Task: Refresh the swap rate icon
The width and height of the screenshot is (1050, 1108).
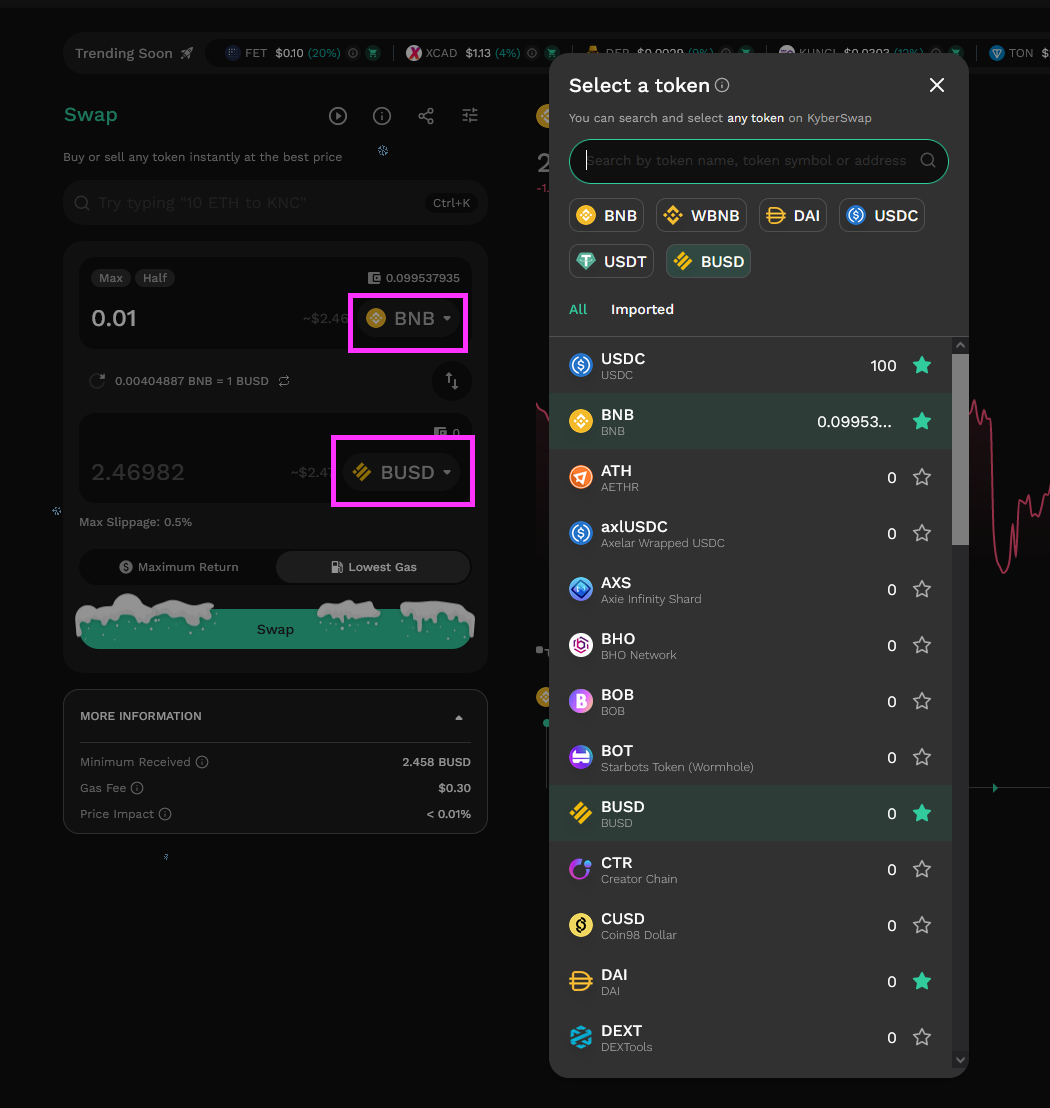Action: [x=97, y=381]
